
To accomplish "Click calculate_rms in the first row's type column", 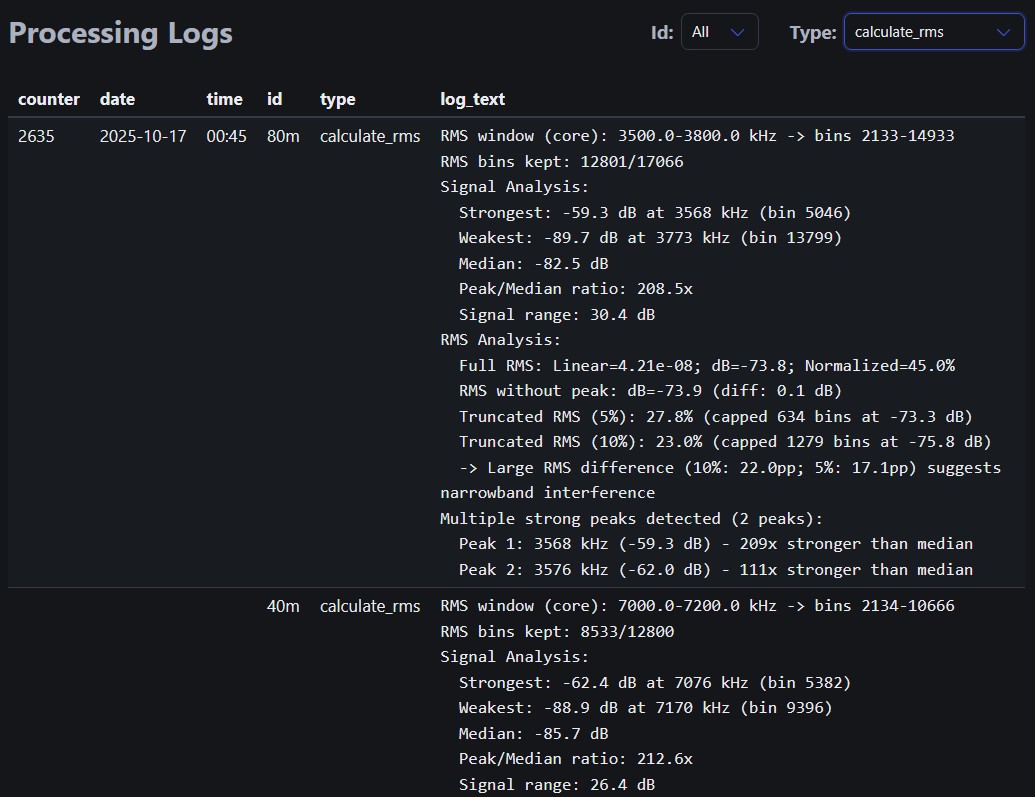I will [x=370, y=136].
